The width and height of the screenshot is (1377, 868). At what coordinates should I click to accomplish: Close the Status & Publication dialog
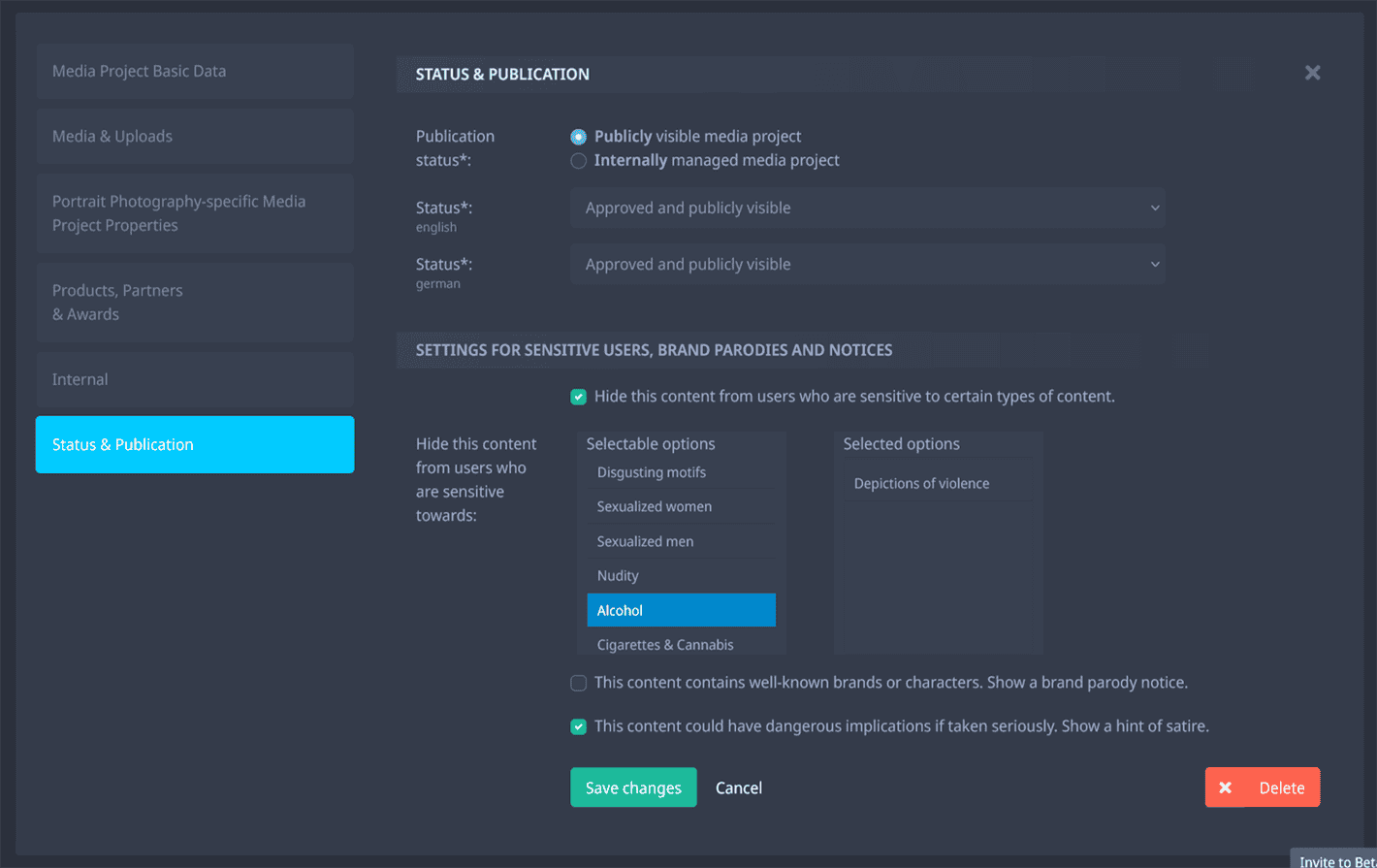[x=1312, y=72]
